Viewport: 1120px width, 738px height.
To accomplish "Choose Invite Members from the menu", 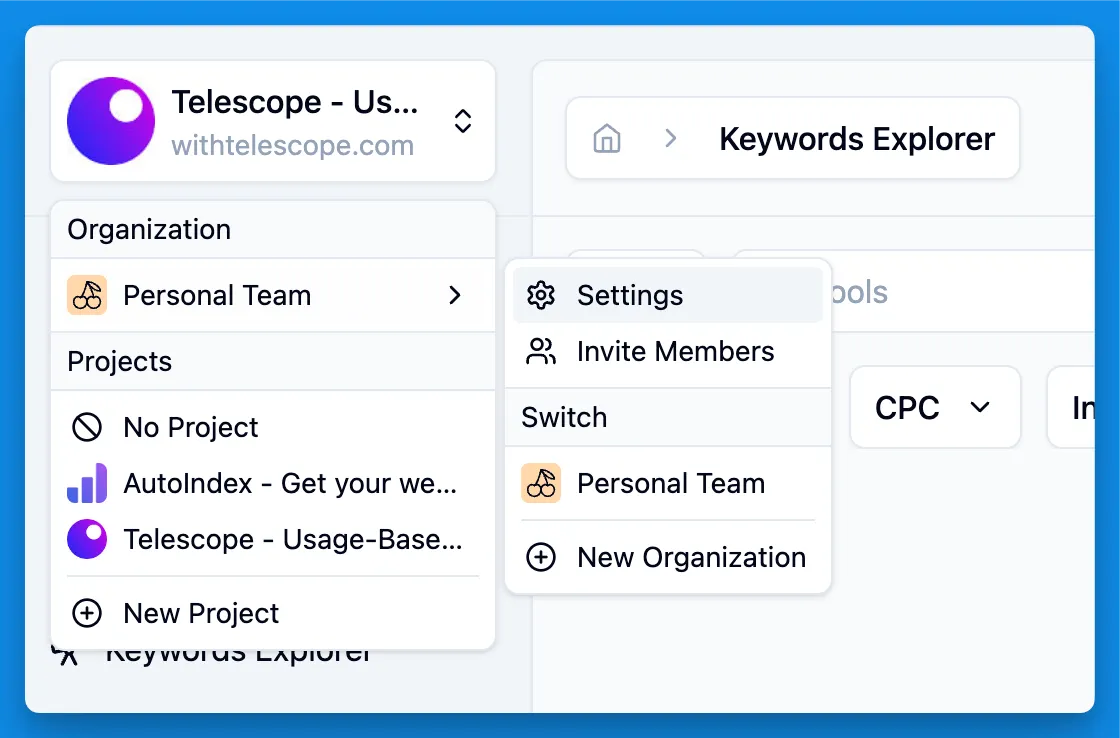I will point(675,351).
